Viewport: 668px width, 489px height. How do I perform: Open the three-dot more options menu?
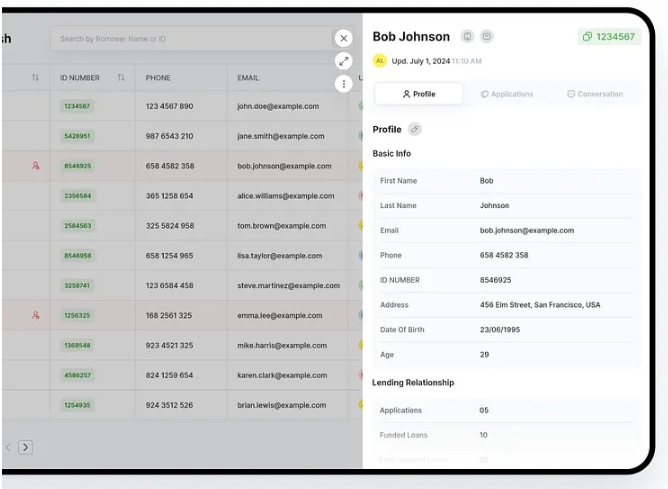[x=344, y=84]
